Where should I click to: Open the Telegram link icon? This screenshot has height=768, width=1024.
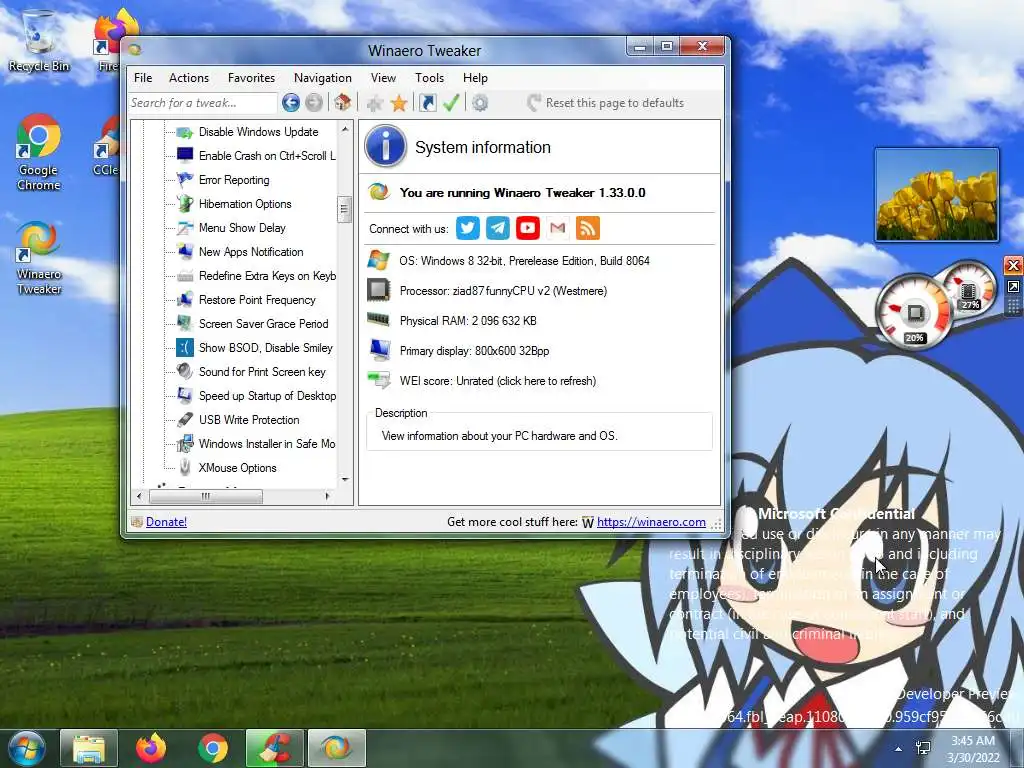[x=498, y=228]
